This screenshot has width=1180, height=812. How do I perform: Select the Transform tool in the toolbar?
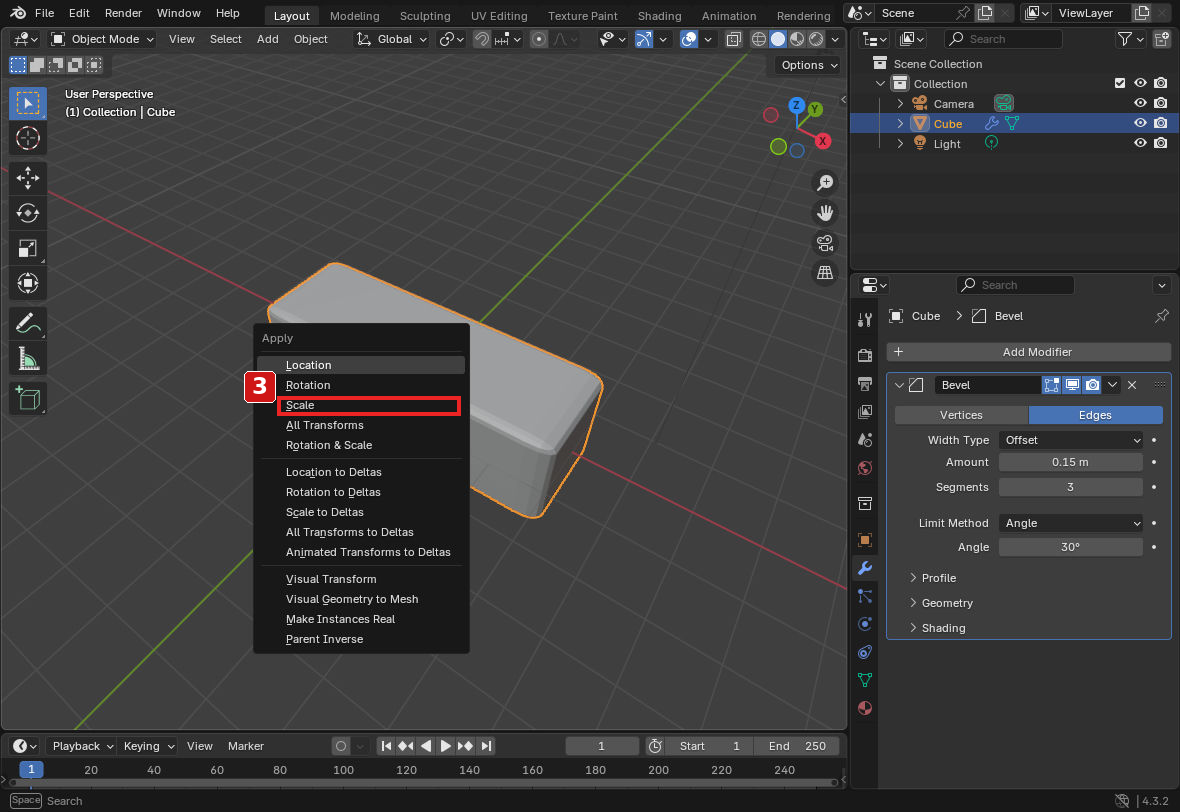point(28,283)
